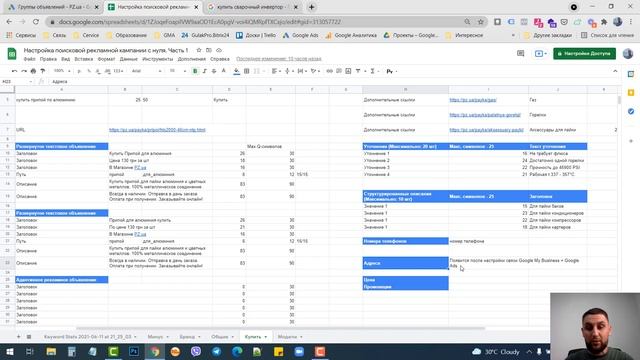This screenshot has height=360, width=640.
Task: Open Calendar in the side panel
Action: coord(631,74)
